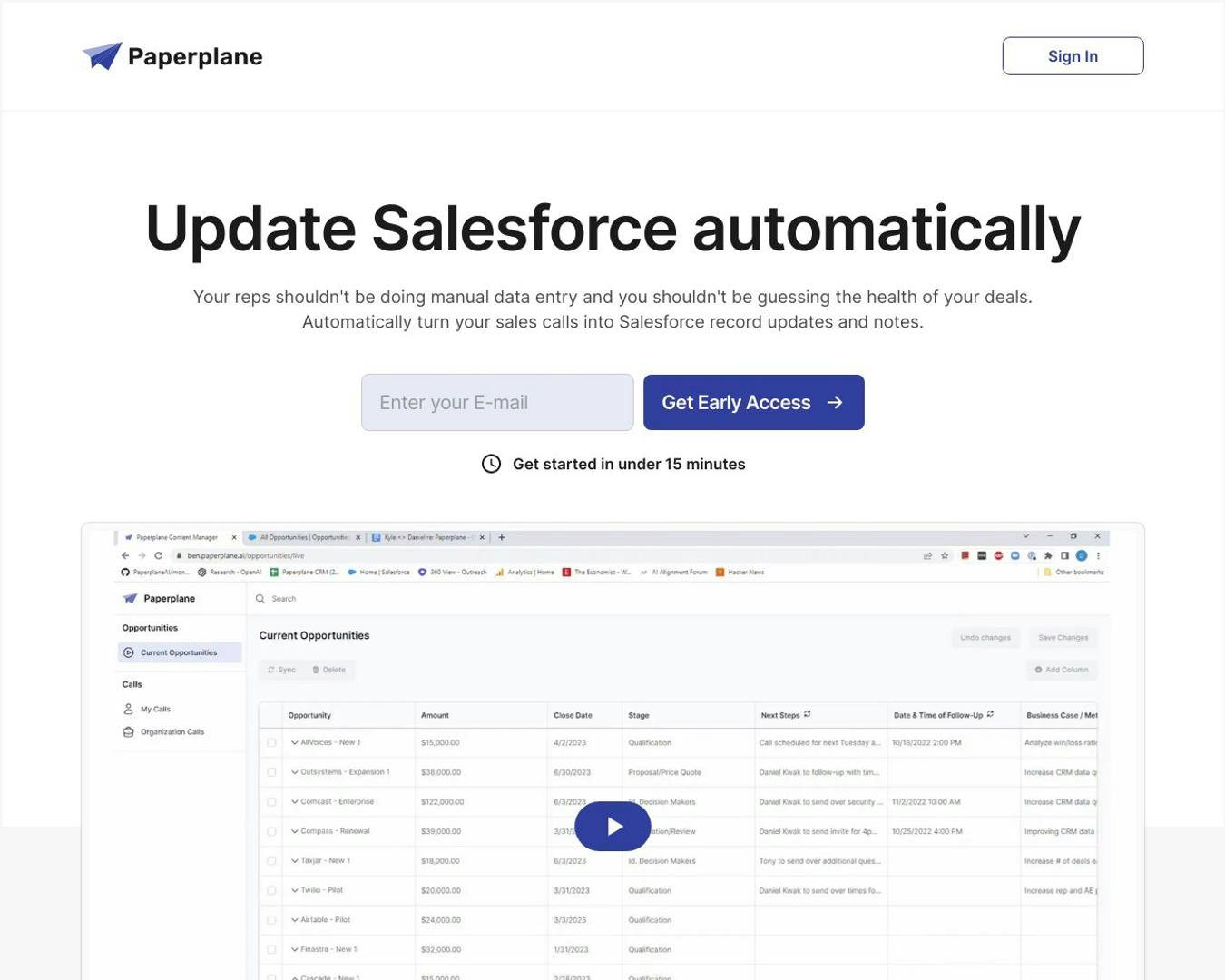The width and height of the screenshot is (1225, 980).
Task: Open the PaperplaneAI GitHub bookmark
Action: (x=155, y=573)
